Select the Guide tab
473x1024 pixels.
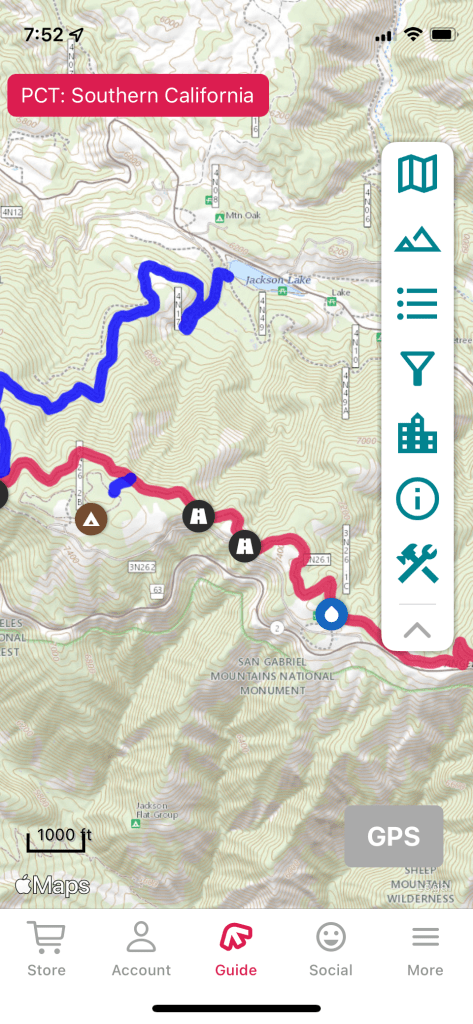coord(236,950)
